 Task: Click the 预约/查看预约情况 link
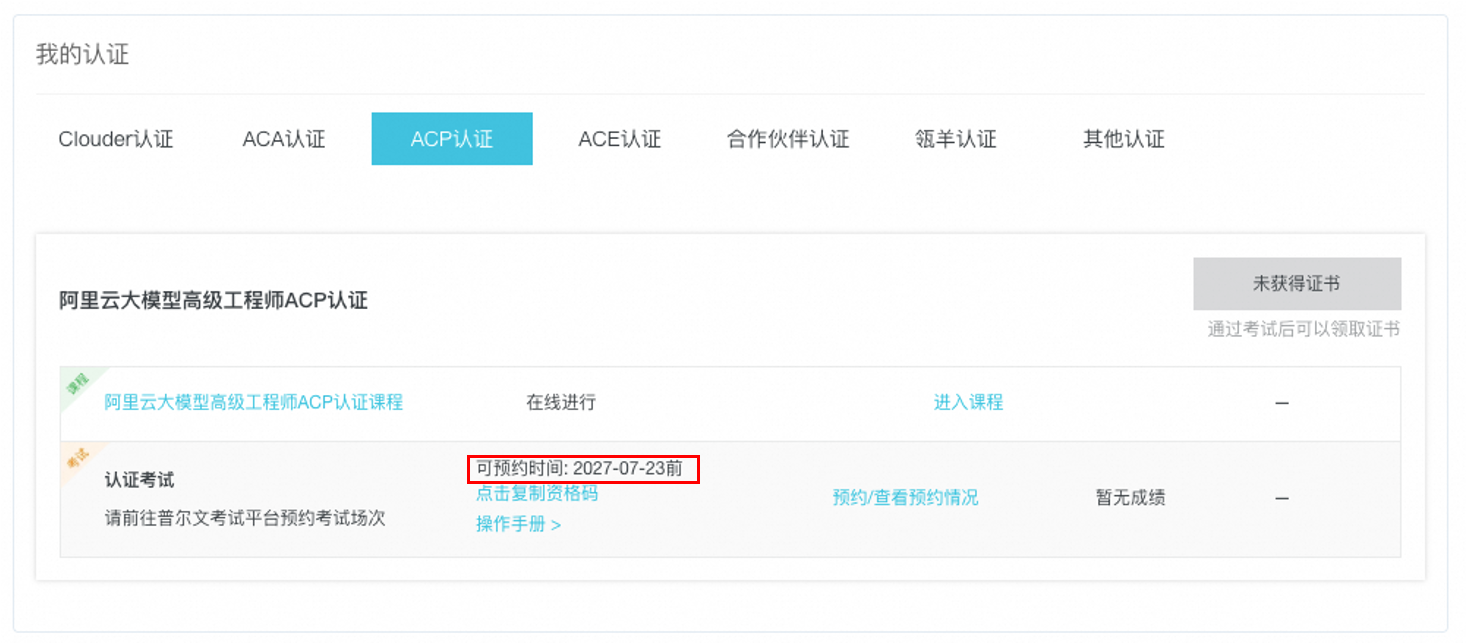click(905, 497)
